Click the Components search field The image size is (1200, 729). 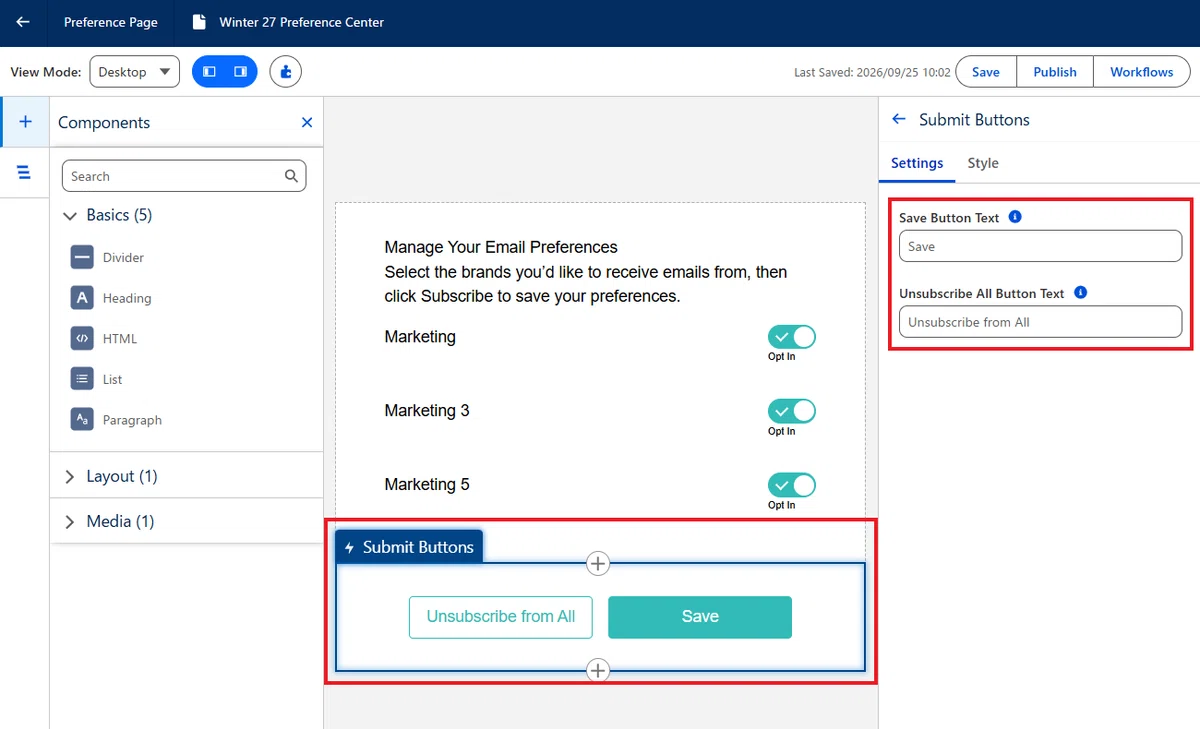click(x=184, y=176)
